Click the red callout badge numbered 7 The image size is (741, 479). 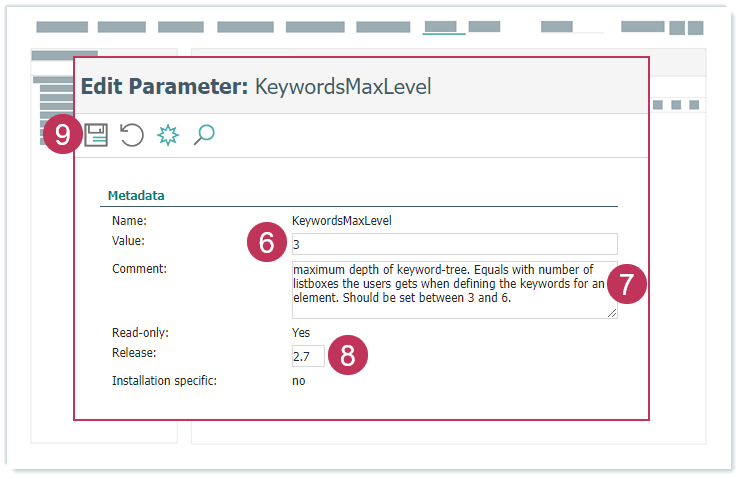coord(626,284)
